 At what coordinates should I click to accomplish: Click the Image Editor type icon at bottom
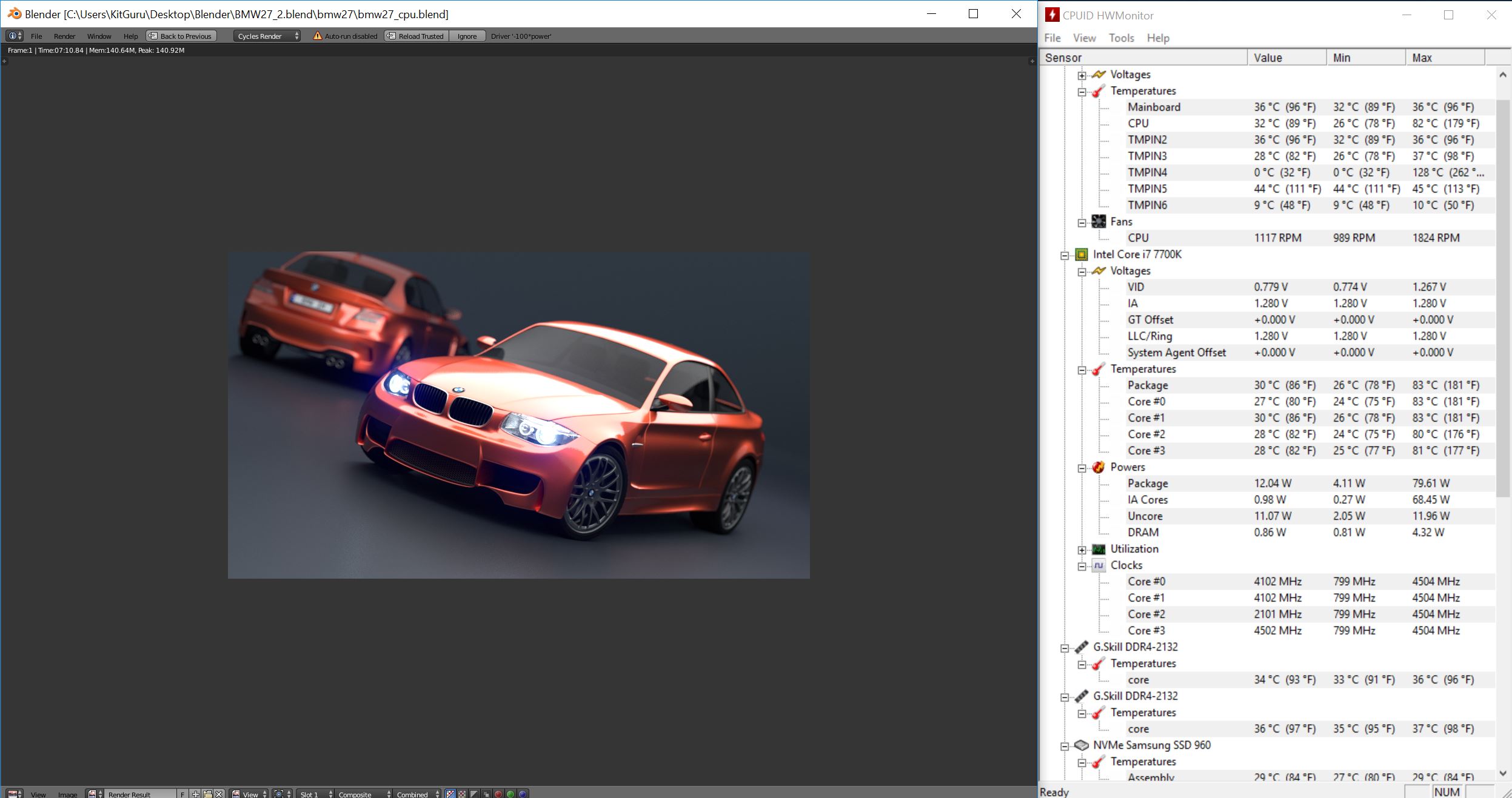click(14, 794)
